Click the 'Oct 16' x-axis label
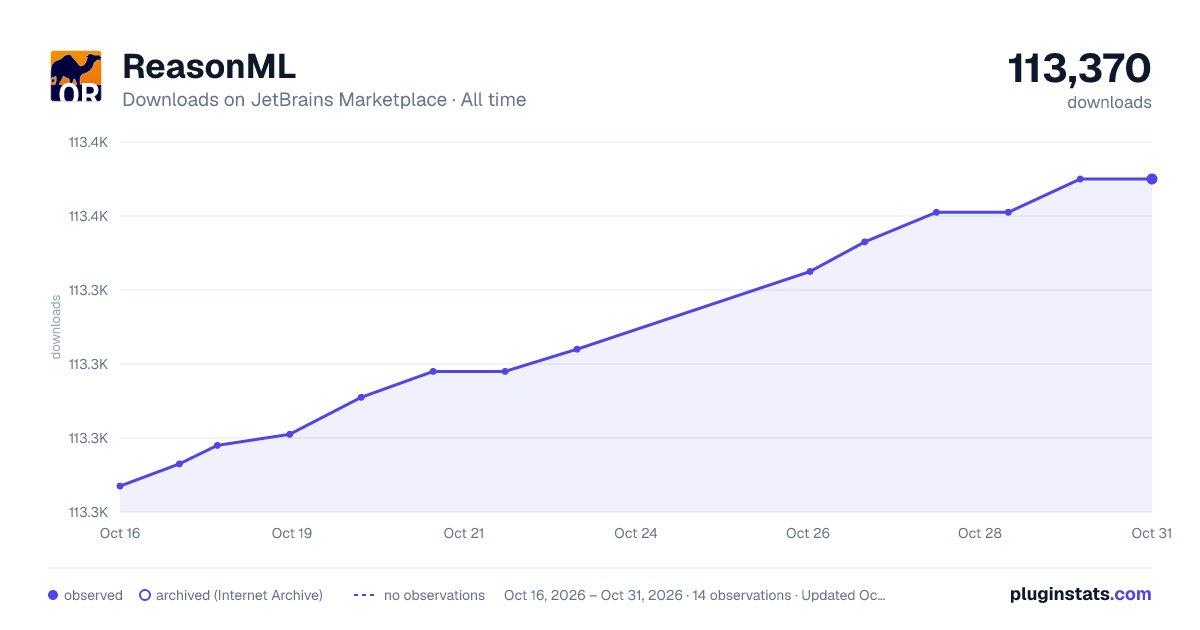This screenshot has height=630, width=1200. [120, 533]
